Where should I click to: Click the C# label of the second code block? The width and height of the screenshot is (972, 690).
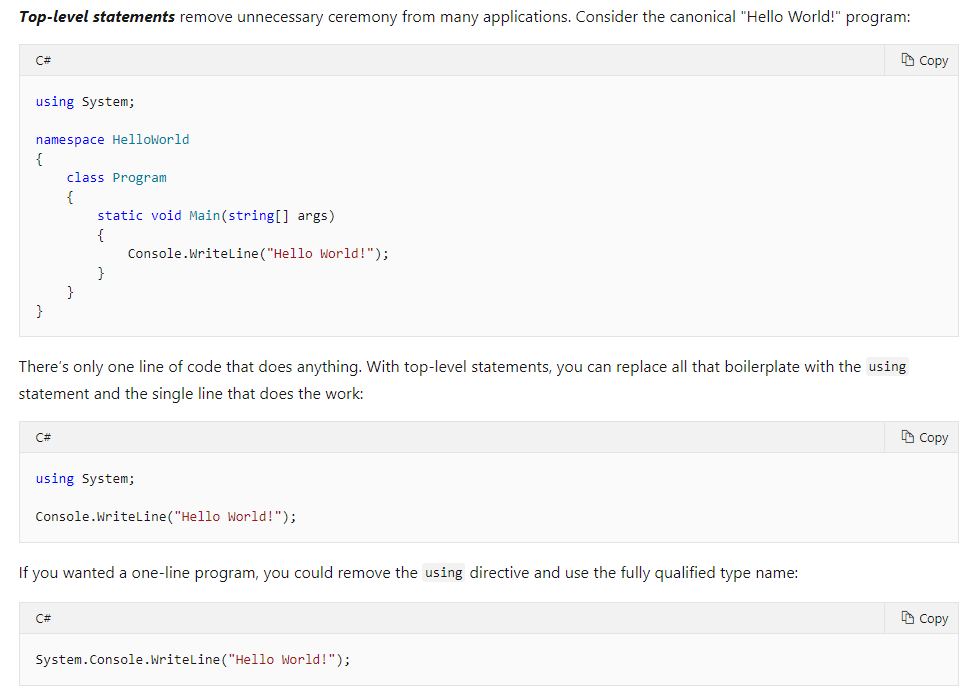pos(44,438)
